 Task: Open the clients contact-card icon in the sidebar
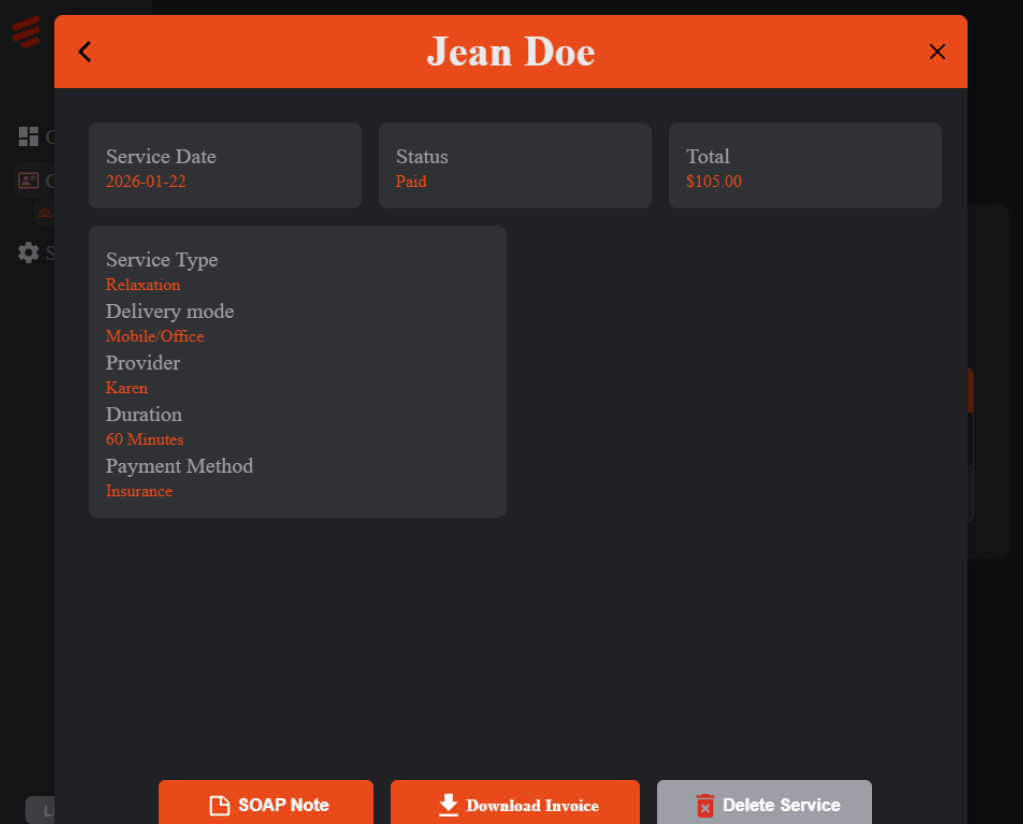28,181
